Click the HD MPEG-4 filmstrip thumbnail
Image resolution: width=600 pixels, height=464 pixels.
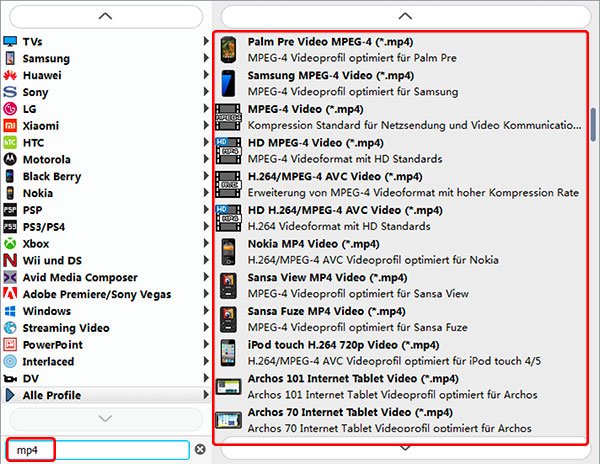tap(228, 151)
